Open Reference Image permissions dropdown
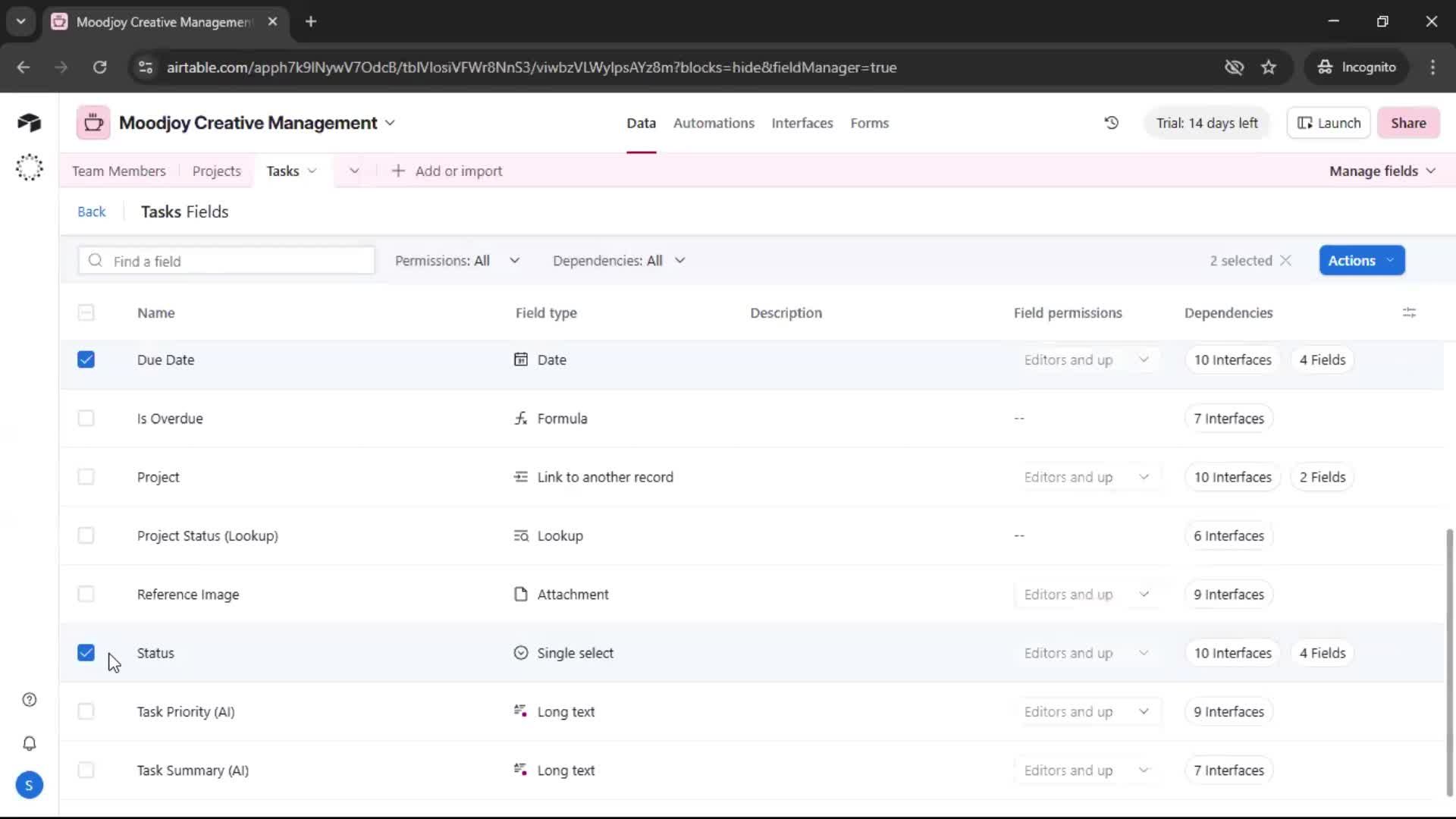1456x819 pixels. (1087, 595)
